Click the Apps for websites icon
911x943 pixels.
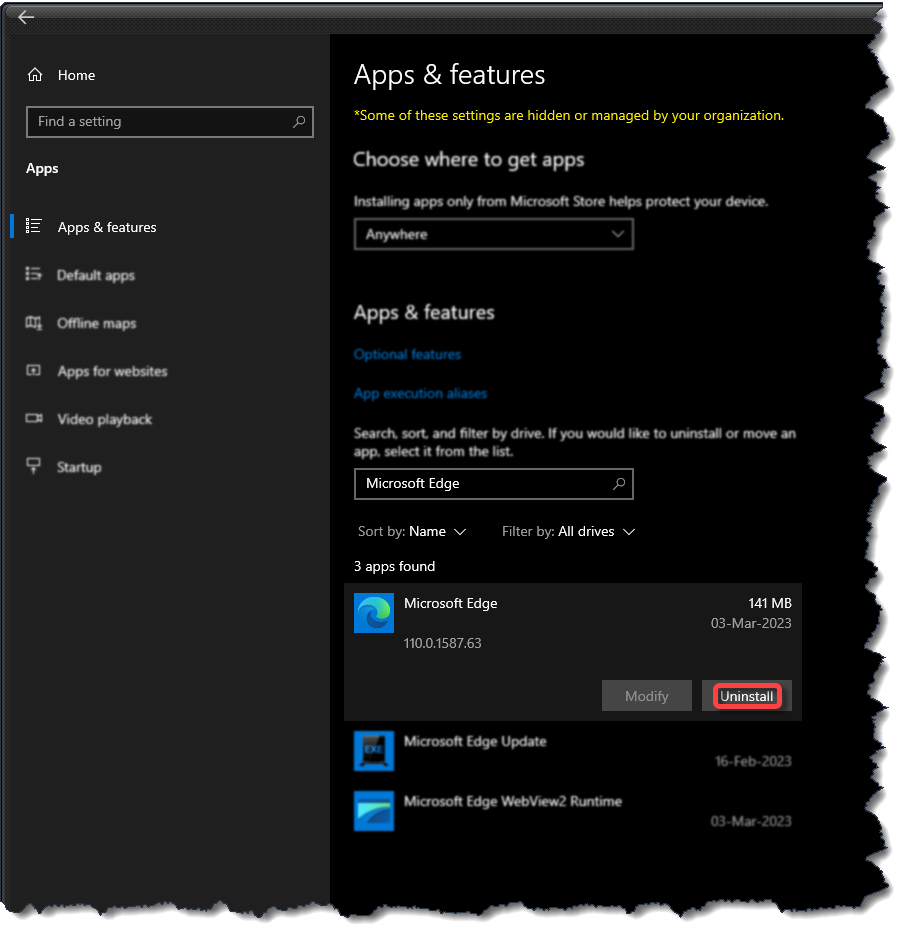click(x=34, y=370)
